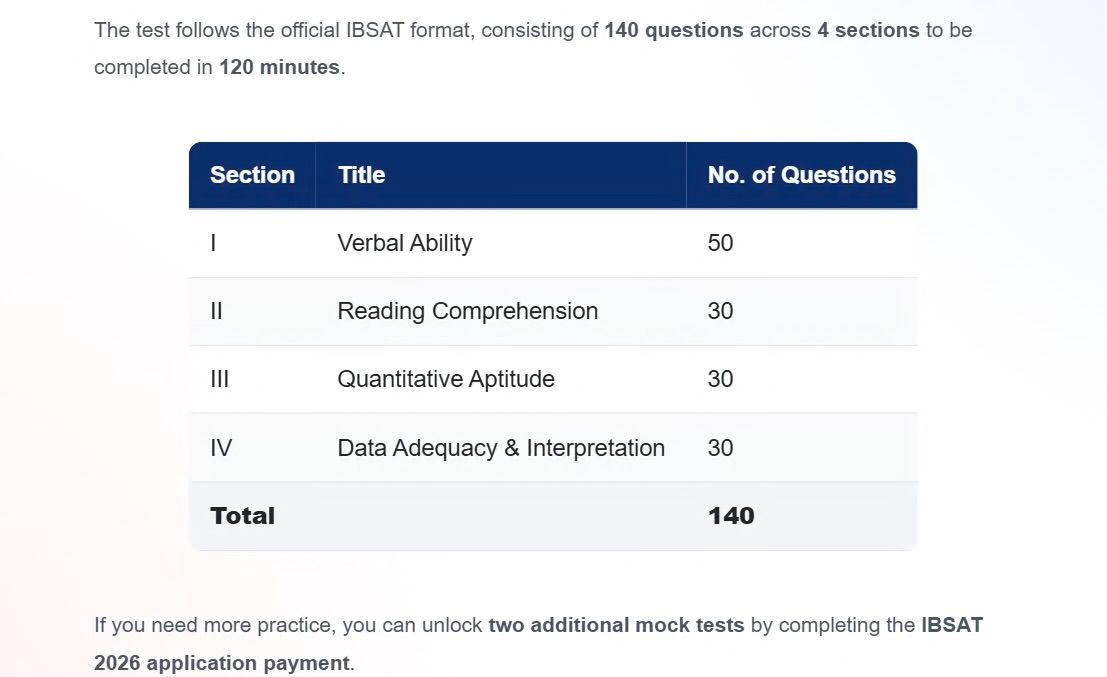Select Data Adequacy & Interpretation cell
1107x677 pixels.
coord(501,448)
